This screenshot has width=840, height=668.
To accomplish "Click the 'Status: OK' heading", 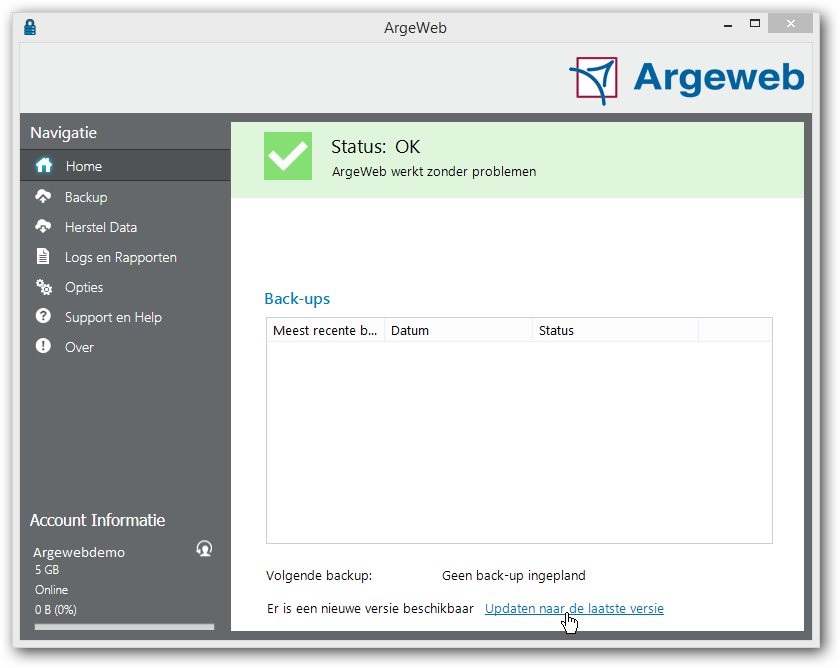I will click(x=376, y=146).
